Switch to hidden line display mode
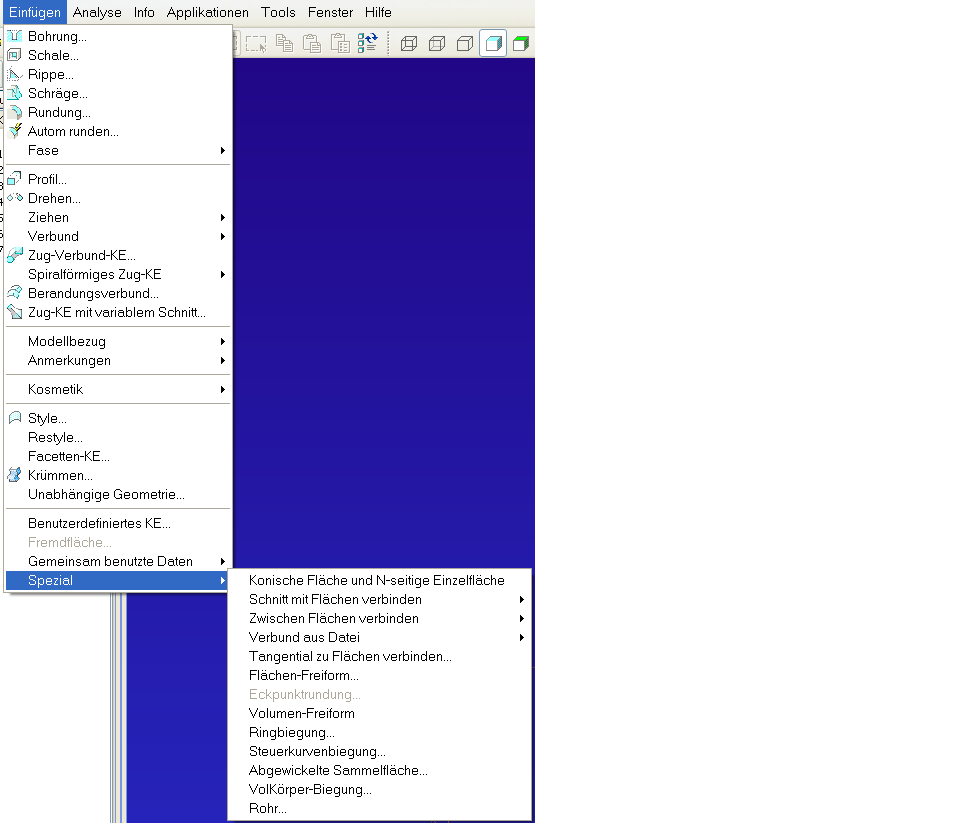This screenshot has height=823, width=960. 437,43
